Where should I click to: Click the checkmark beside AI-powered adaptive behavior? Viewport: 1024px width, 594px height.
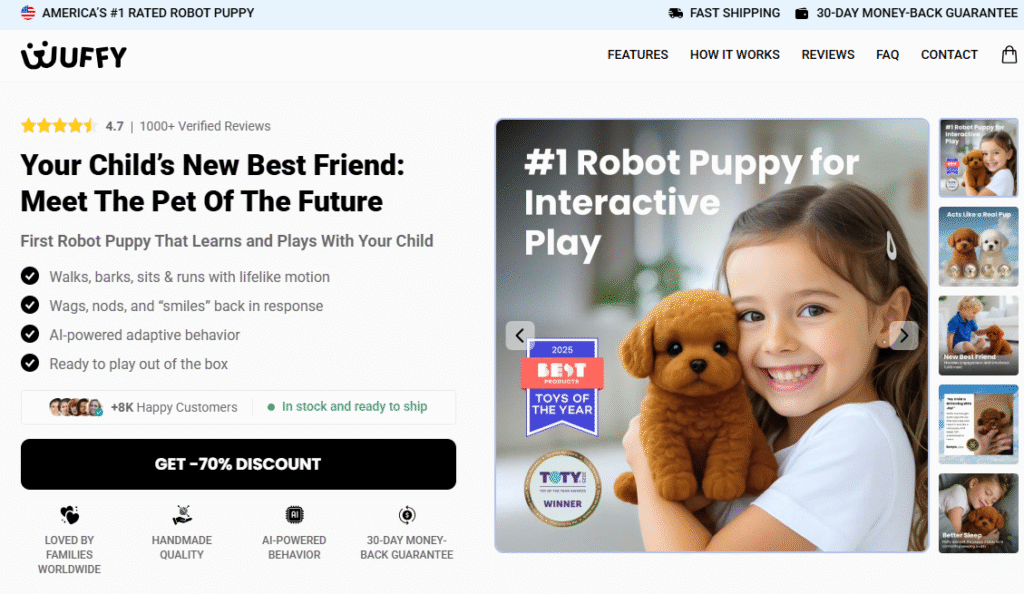tap(29, 334)
